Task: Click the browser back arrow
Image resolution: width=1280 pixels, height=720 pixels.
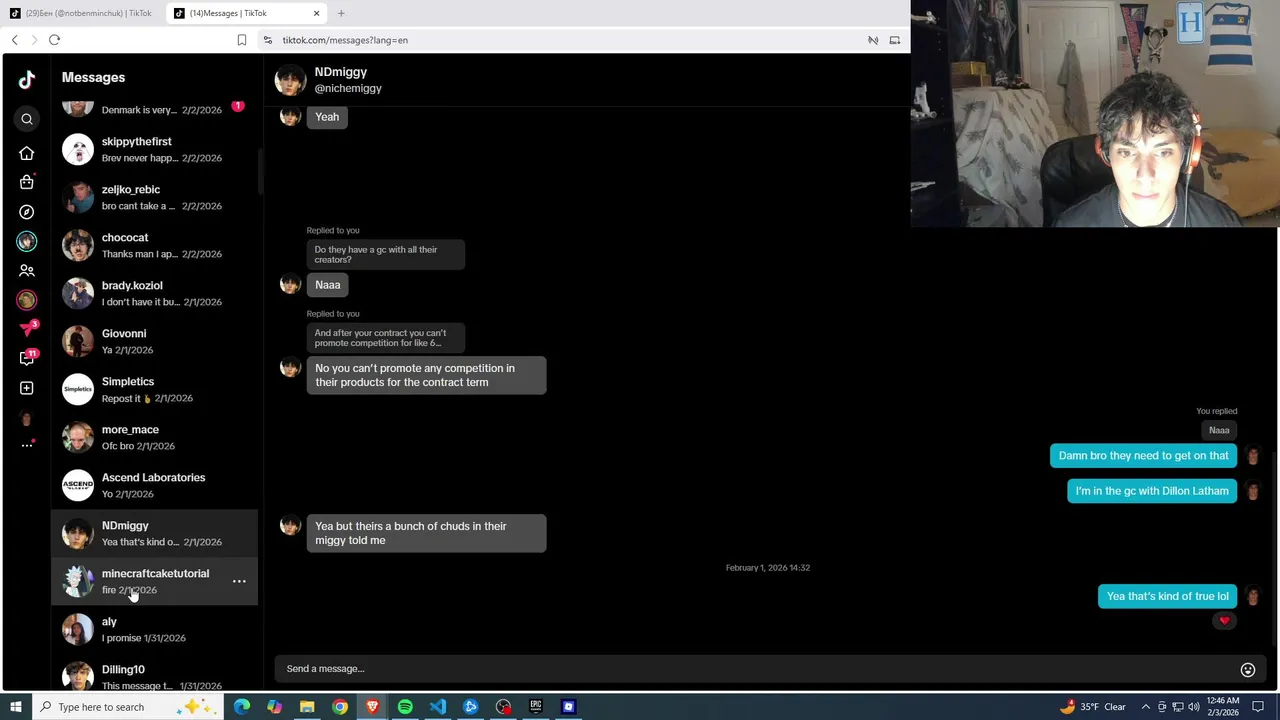Action: [x=14, y=40]
